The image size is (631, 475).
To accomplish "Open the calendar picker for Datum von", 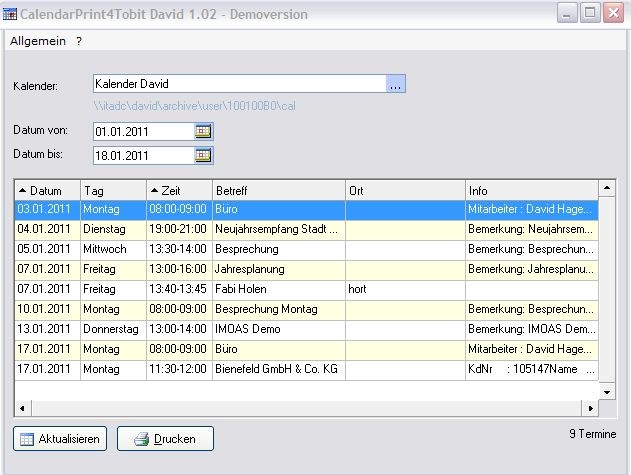I will pos(203,132).
